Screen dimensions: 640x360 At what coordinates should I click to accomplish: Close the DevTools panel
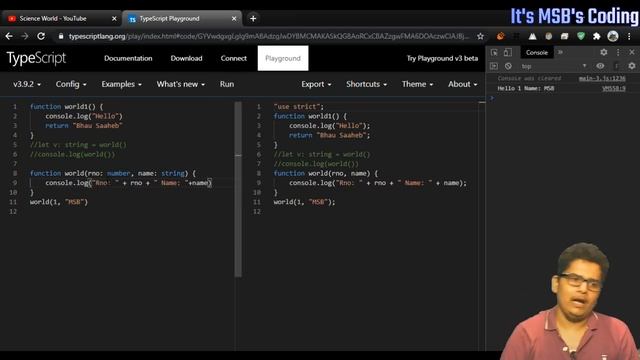[x=632, y=52]
